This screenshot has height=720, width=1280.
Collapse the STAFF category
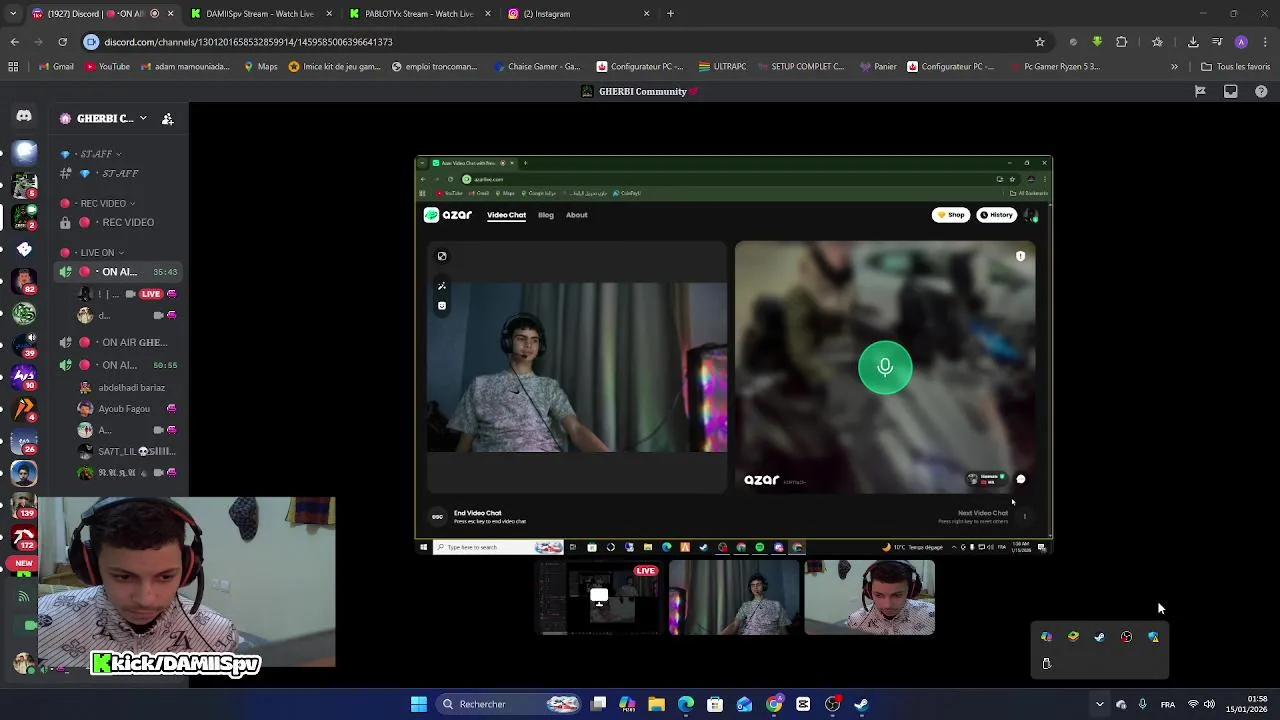coord(91,154)
